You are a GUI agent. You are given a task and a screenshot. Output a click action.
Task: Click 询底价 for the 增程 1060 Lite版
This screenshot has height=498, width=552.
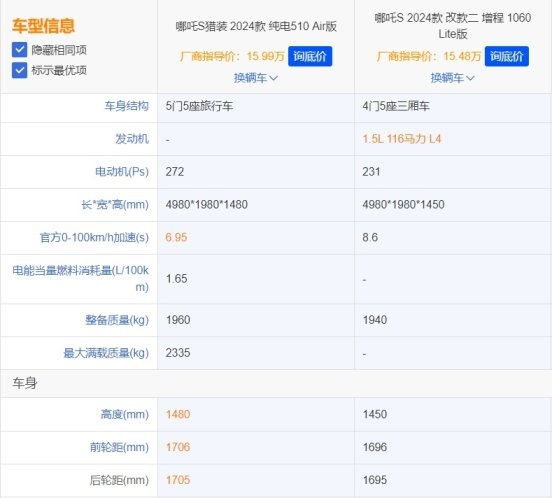click(x=507, y=56)
